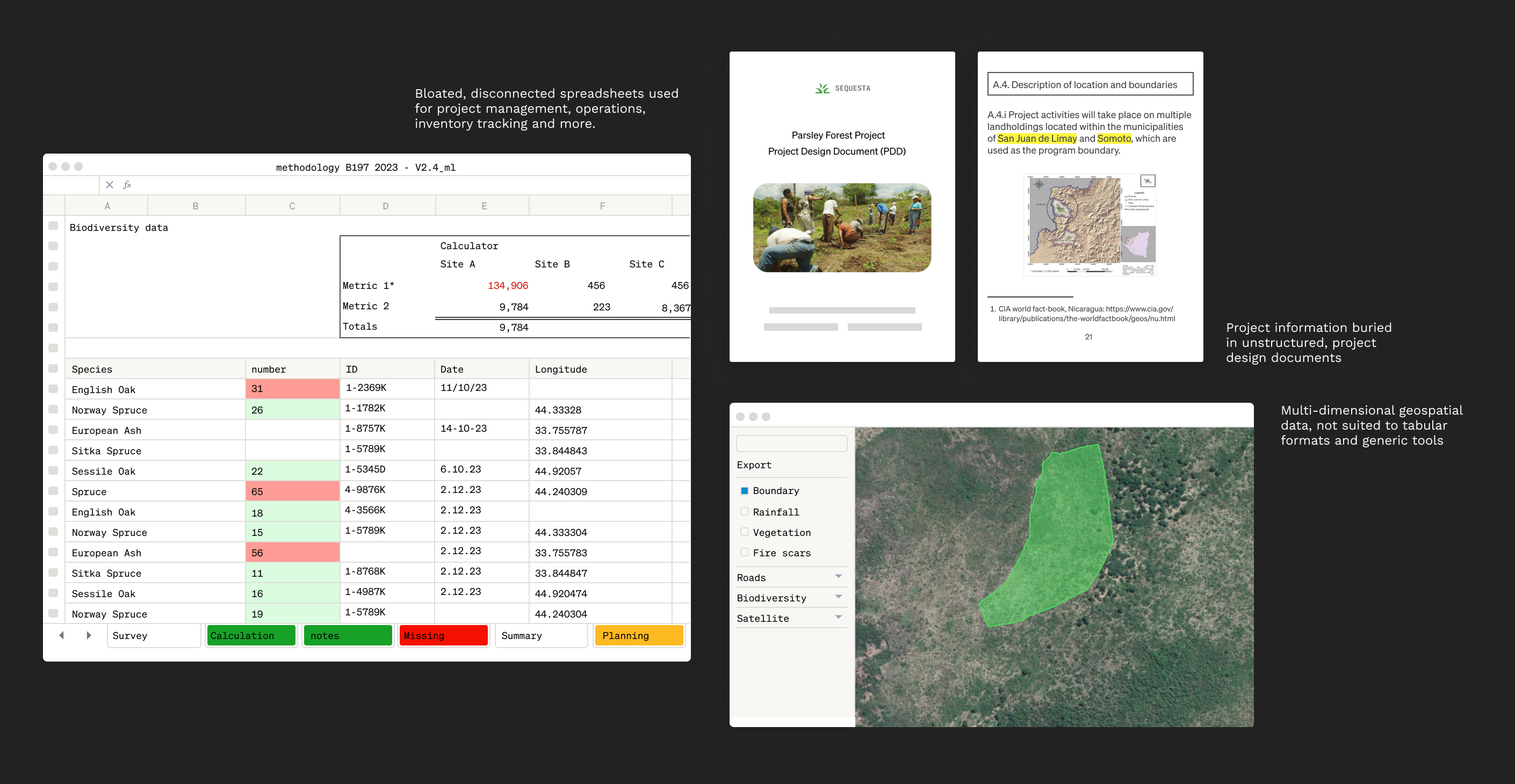
Task: Click the map legend inset icon
Action: pyautogui.click(x=1147, y=181)
